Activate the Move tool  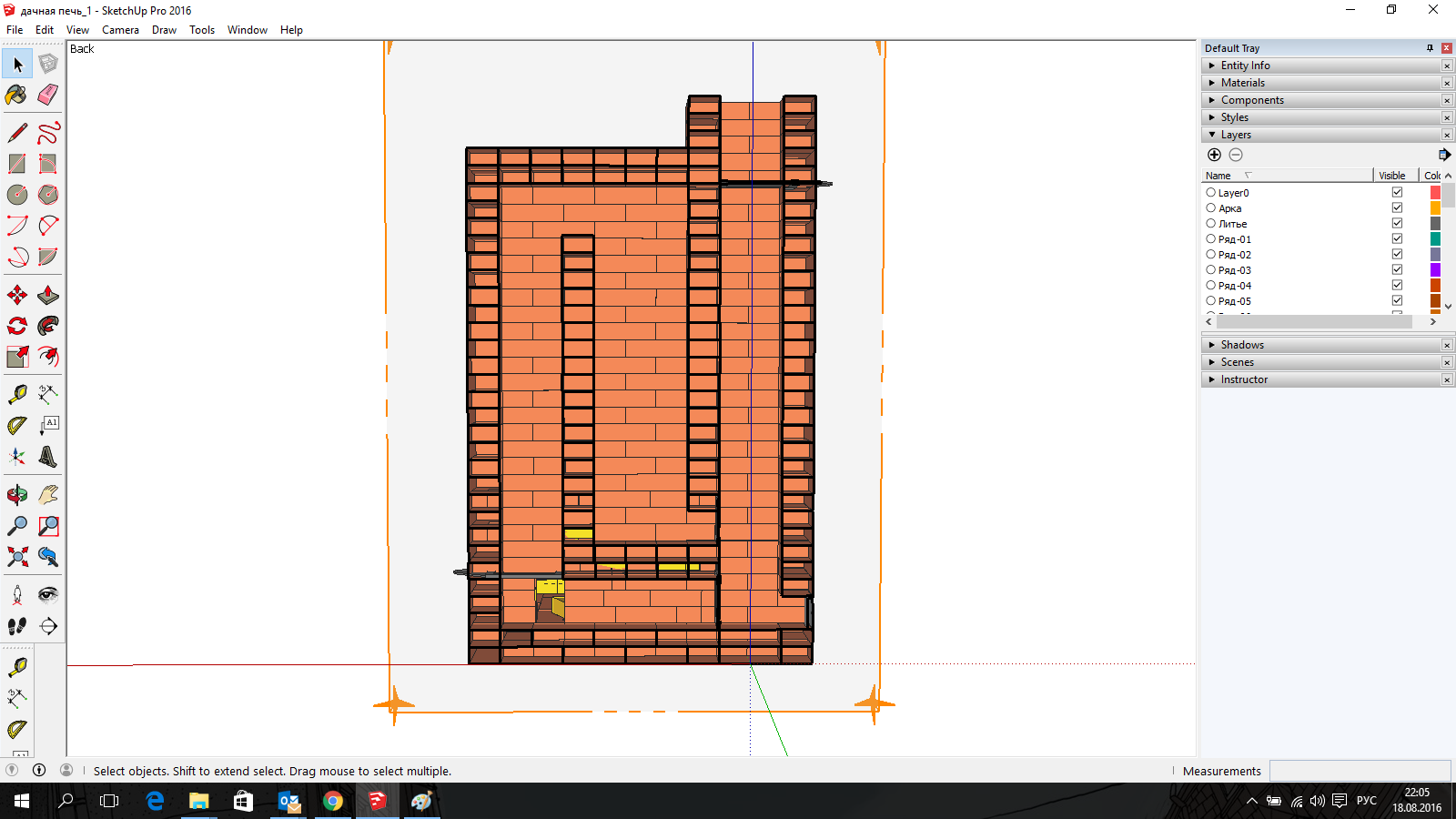pyautogui.click(x=16, y=295)
